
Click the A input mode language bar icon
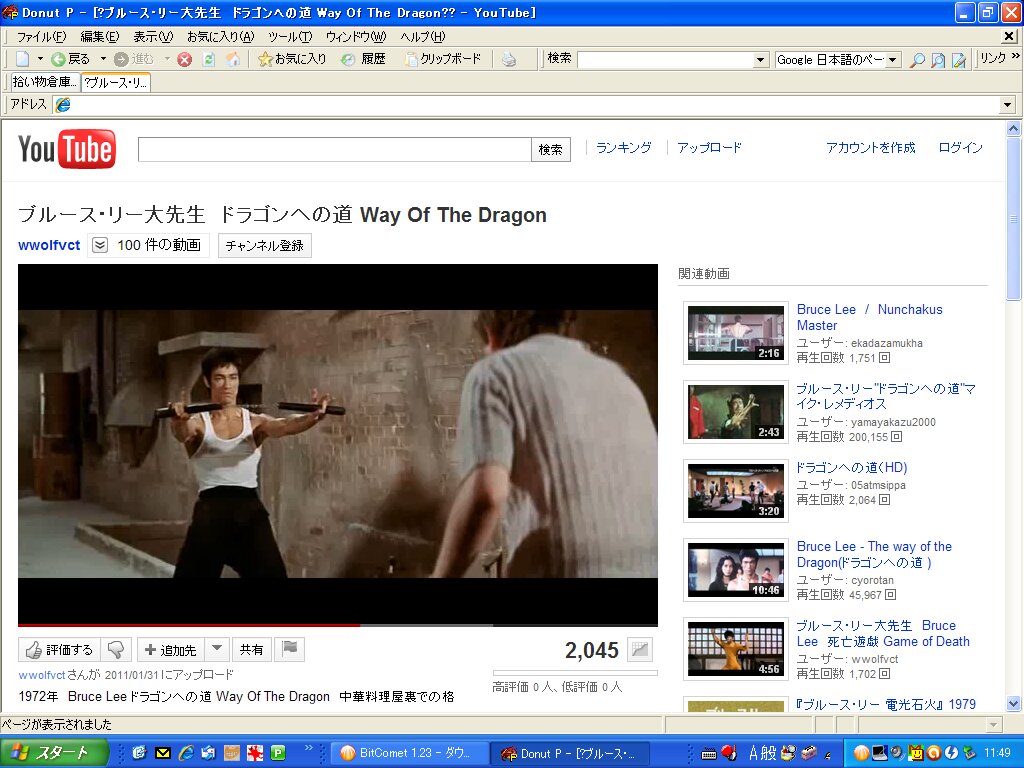(x=754, y=753)
